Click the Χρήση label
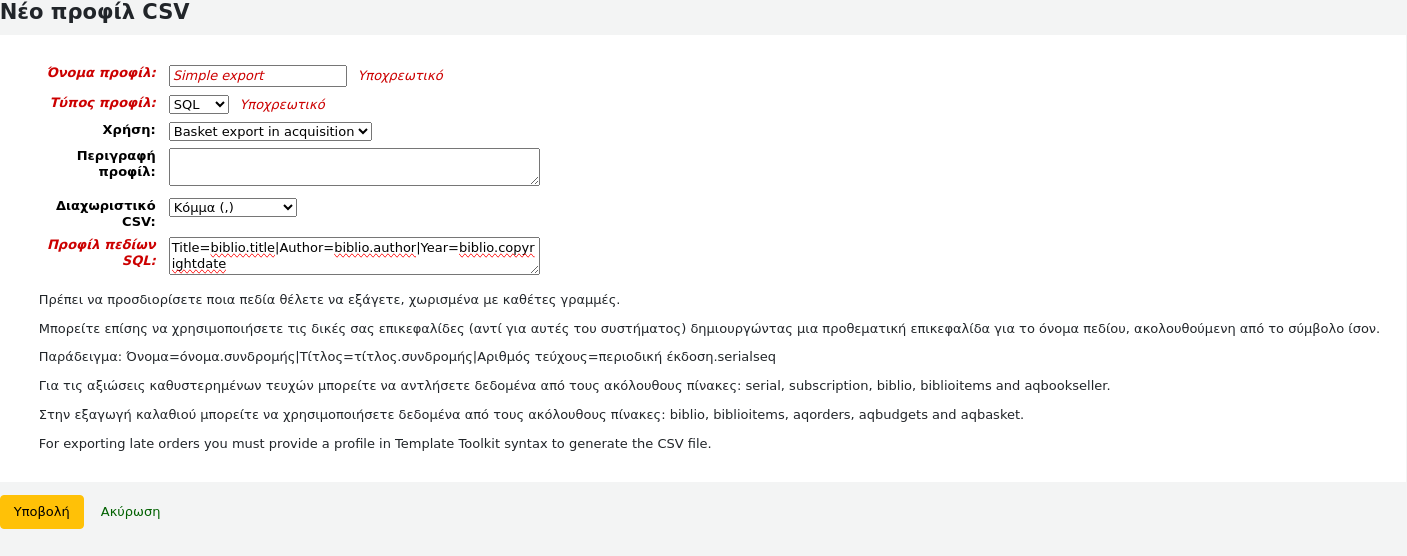Viewport: 1407px width, 556px height. tap(129, 130)
